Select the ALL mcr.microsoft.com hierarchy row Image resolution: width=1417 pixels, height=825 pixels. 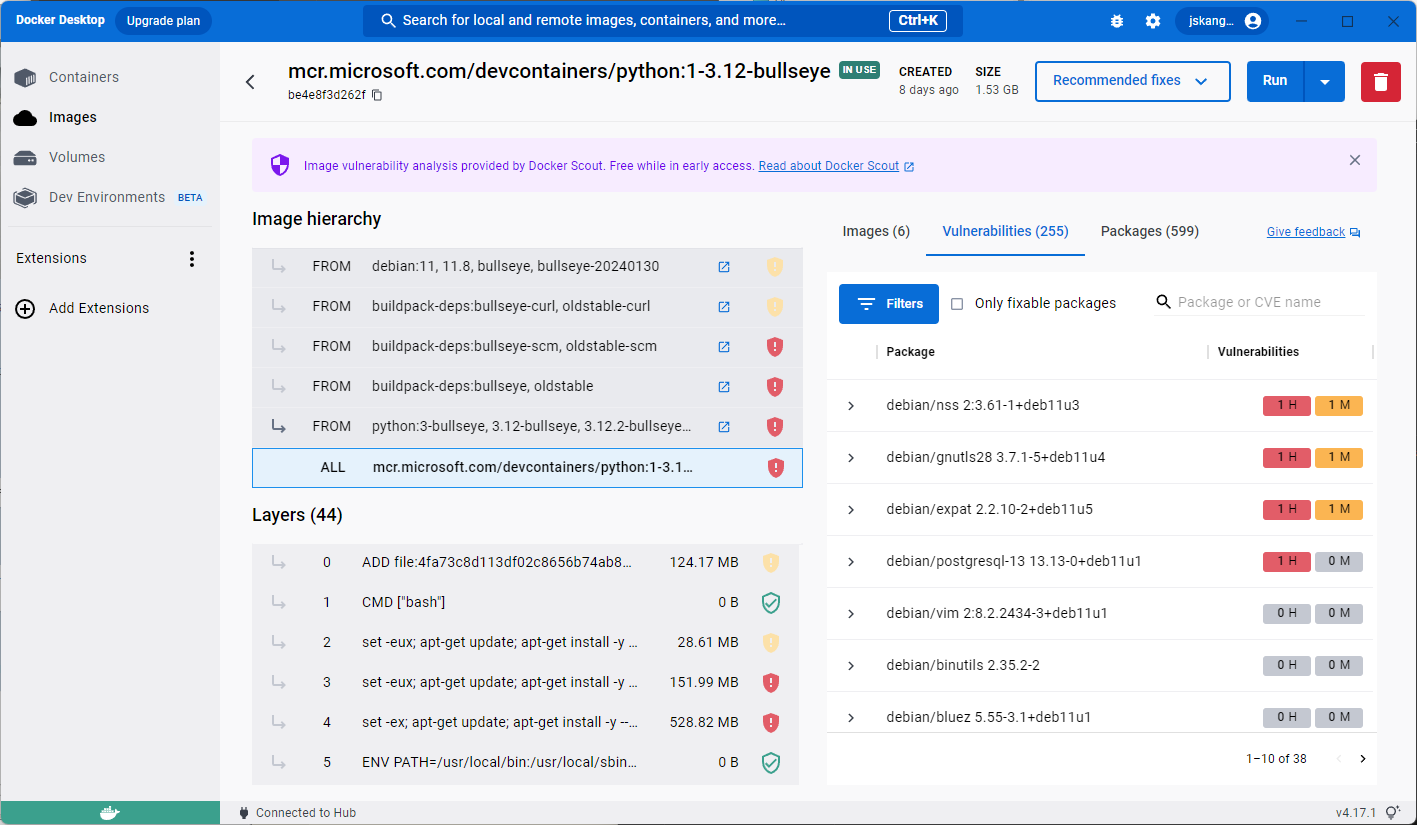click(x=527, y=468)
